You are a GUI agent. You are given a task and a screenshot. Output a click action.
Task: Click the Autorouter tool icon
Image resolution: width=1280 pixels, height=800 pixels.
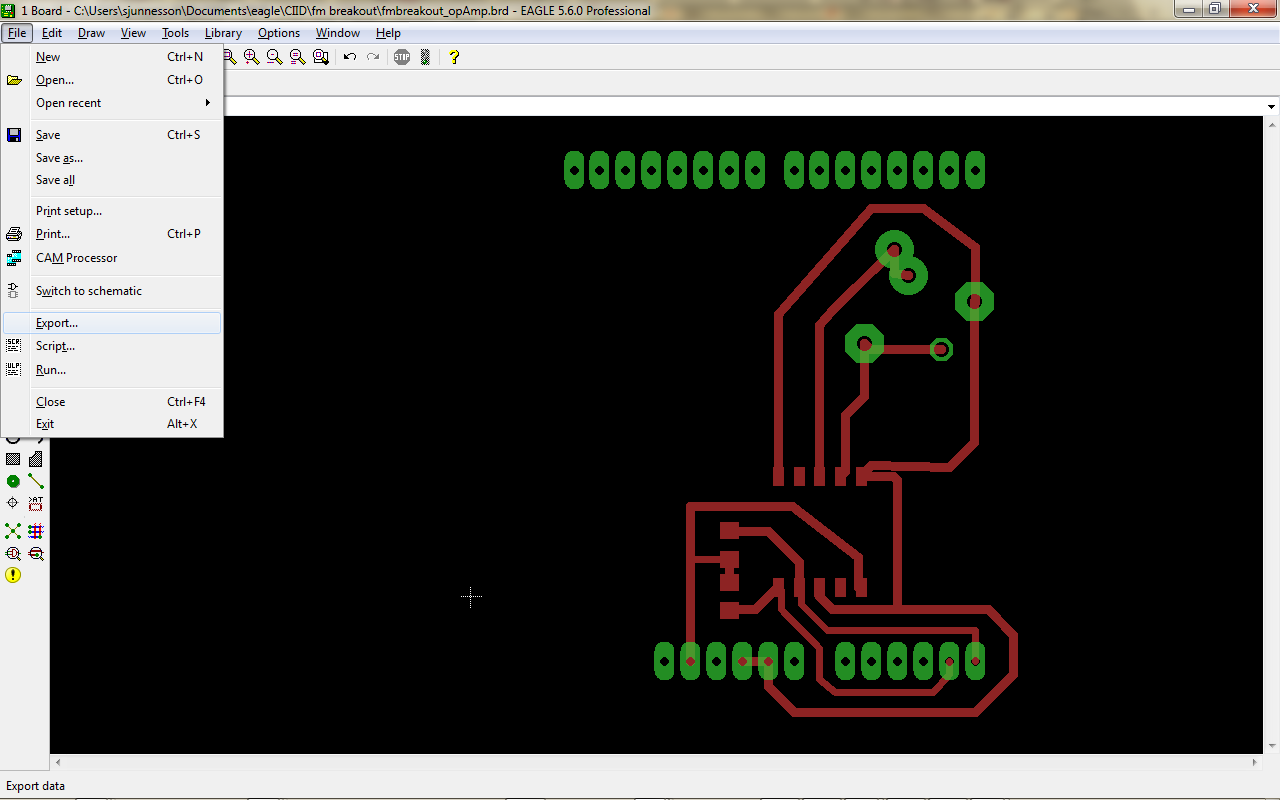[36, 531]
